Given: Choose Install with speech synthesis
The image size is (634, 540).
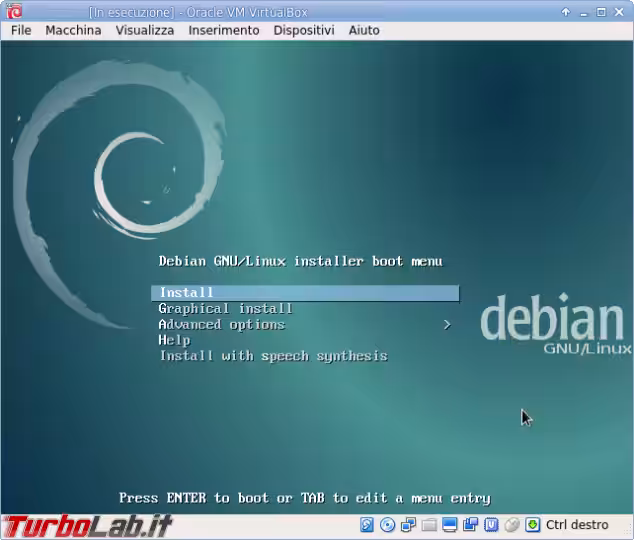Looking at the screenshot, I should coord(273,356).
